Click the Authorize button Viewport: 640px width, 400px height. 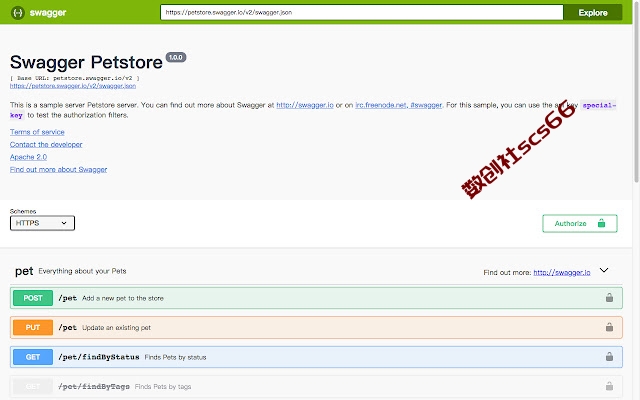[x=580, y=223]
